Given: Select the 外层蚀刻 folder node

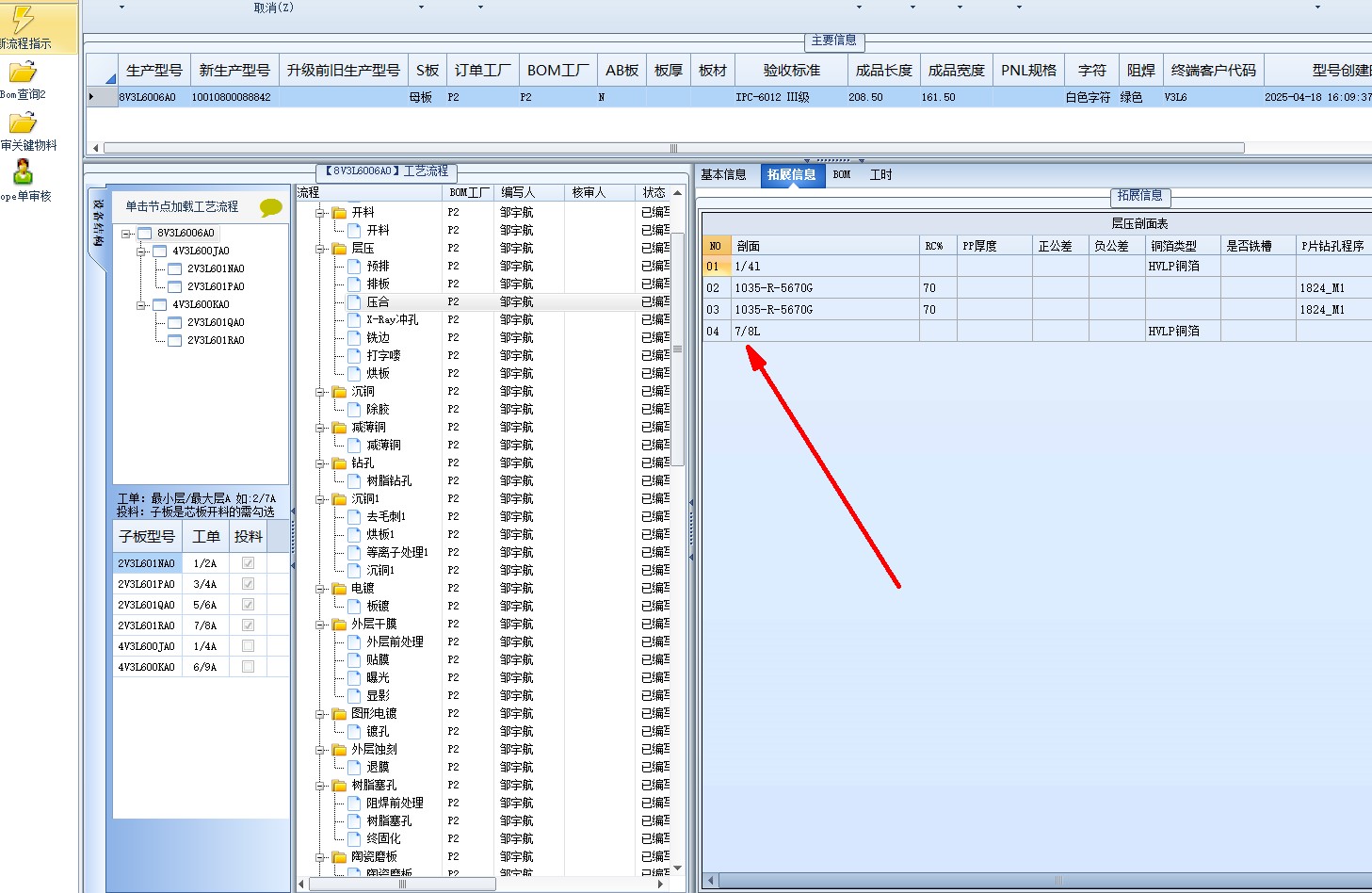Looking at the screenshot, I should click(374, 749).
